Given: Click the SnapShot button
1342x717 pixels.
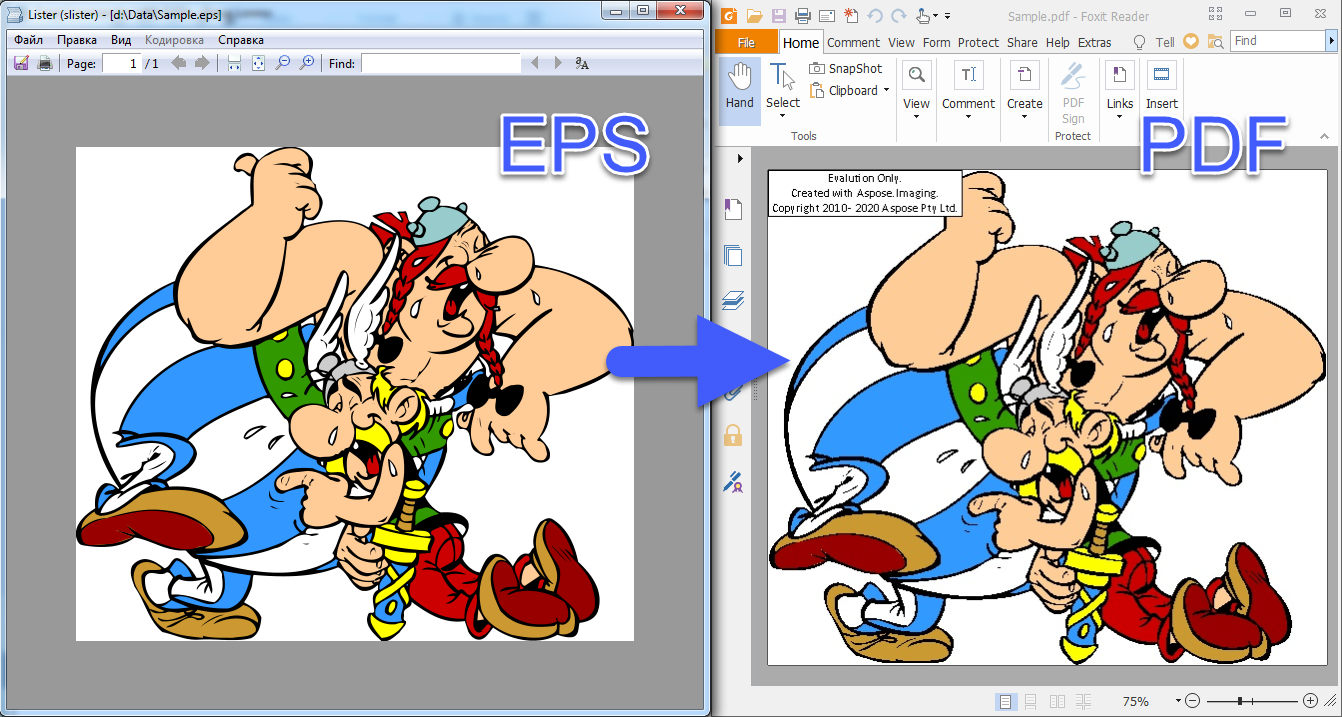Looking at the screenshot, I should tap(846, 68).
